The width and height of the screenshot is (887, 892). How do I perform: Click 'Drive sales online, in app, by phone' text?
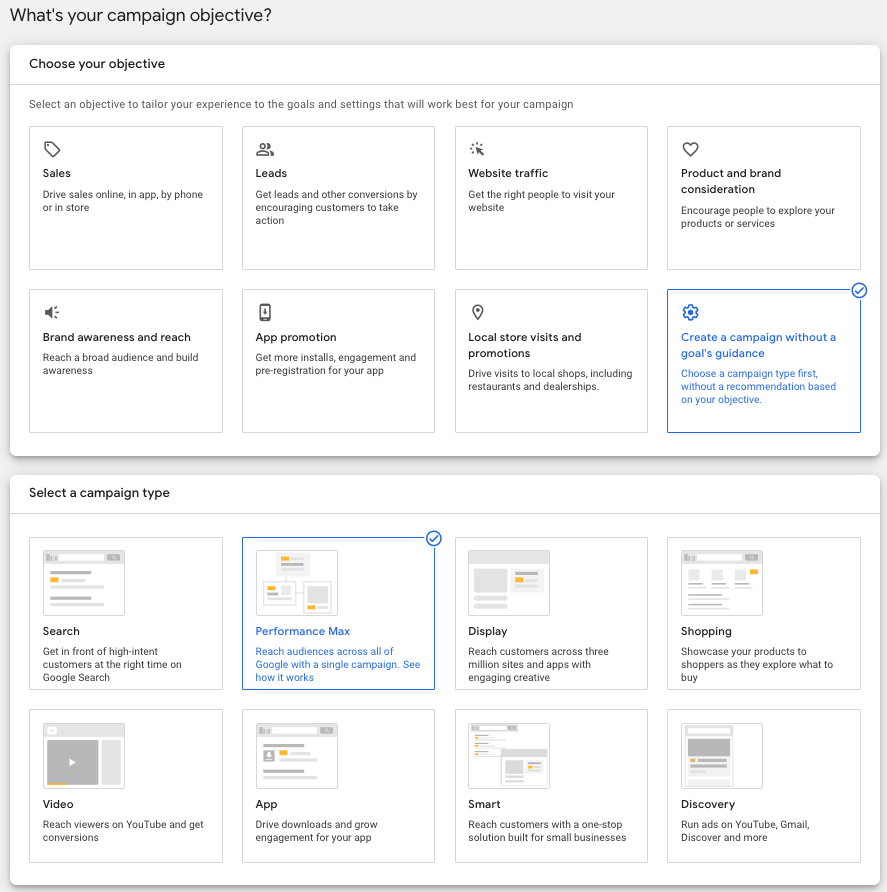point(122,201)
